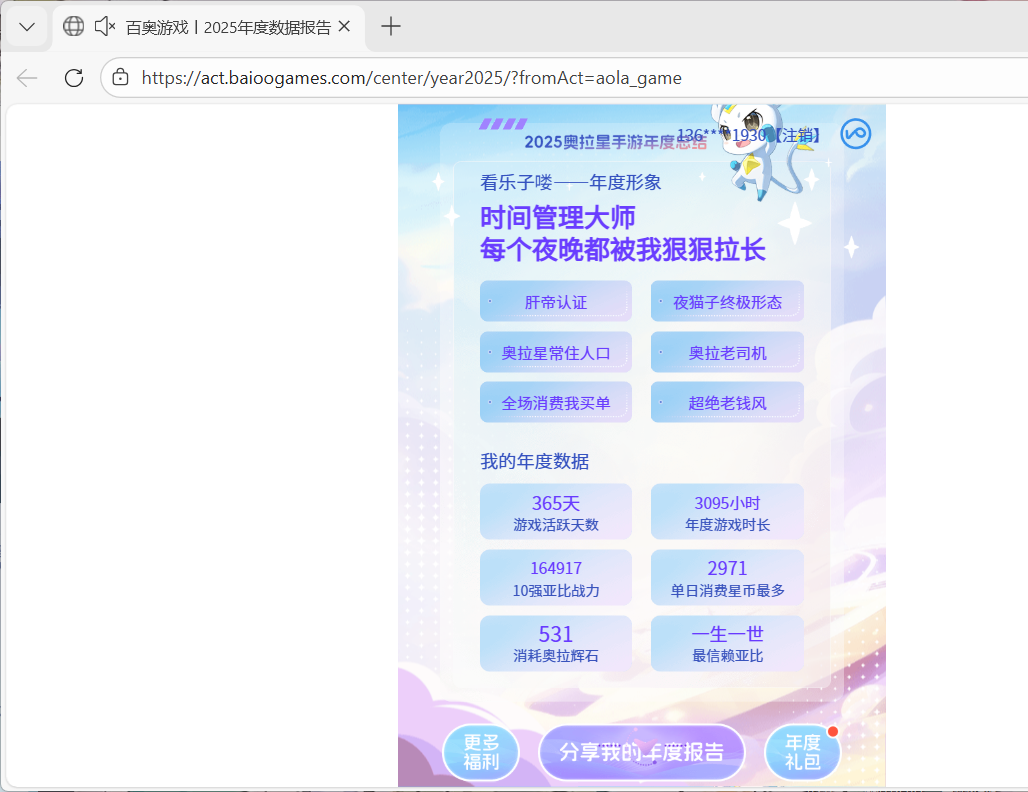Focus the address bar URL
Viewport: 1028px width, 792px height.
point(412,78)
